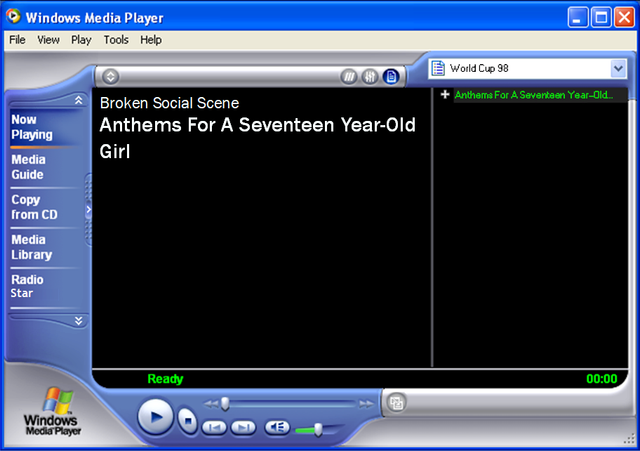
Task: Open the Tools menu
Action: pos(116,40)
